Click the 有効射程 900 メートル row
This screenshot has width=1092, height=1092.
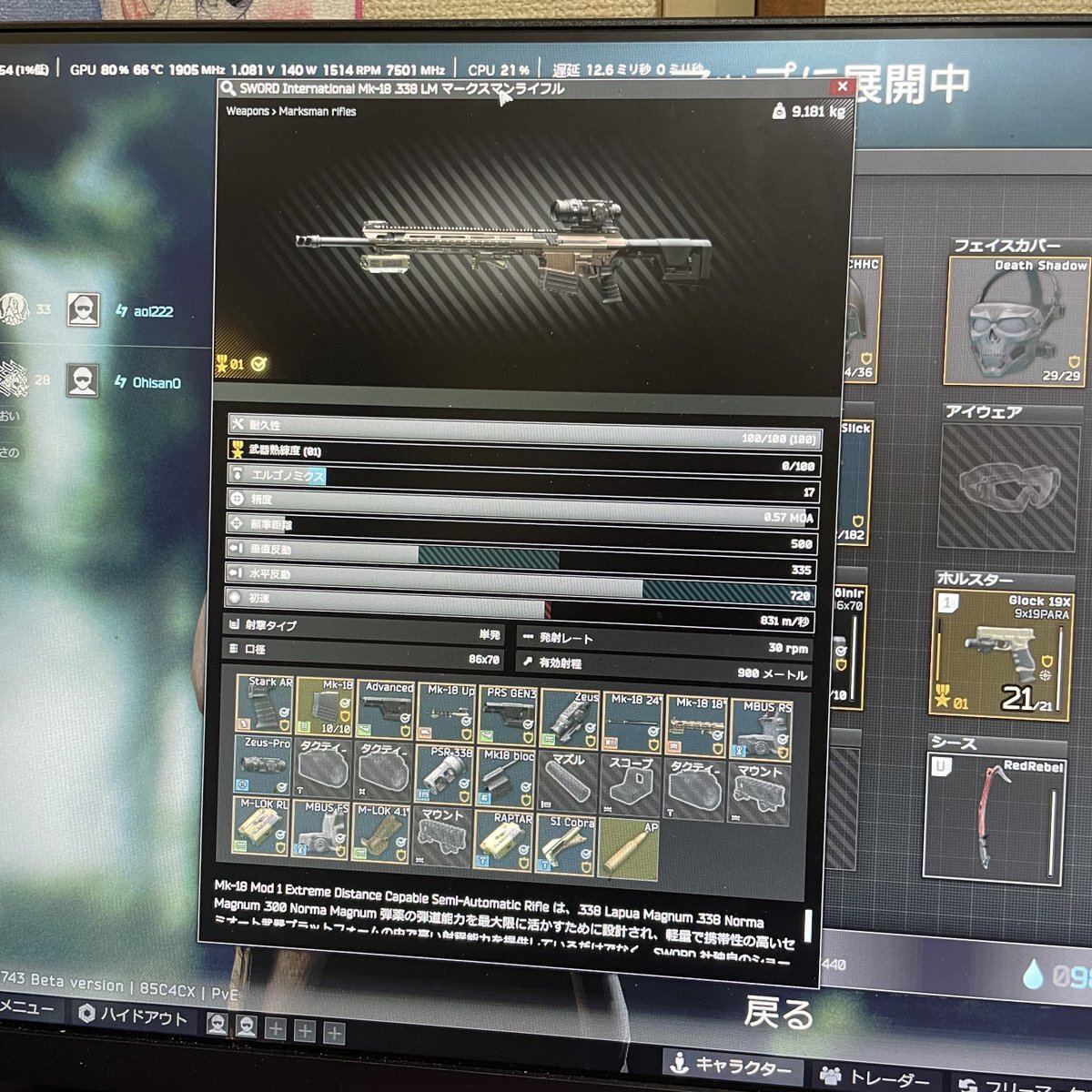(x=664, y=668)
